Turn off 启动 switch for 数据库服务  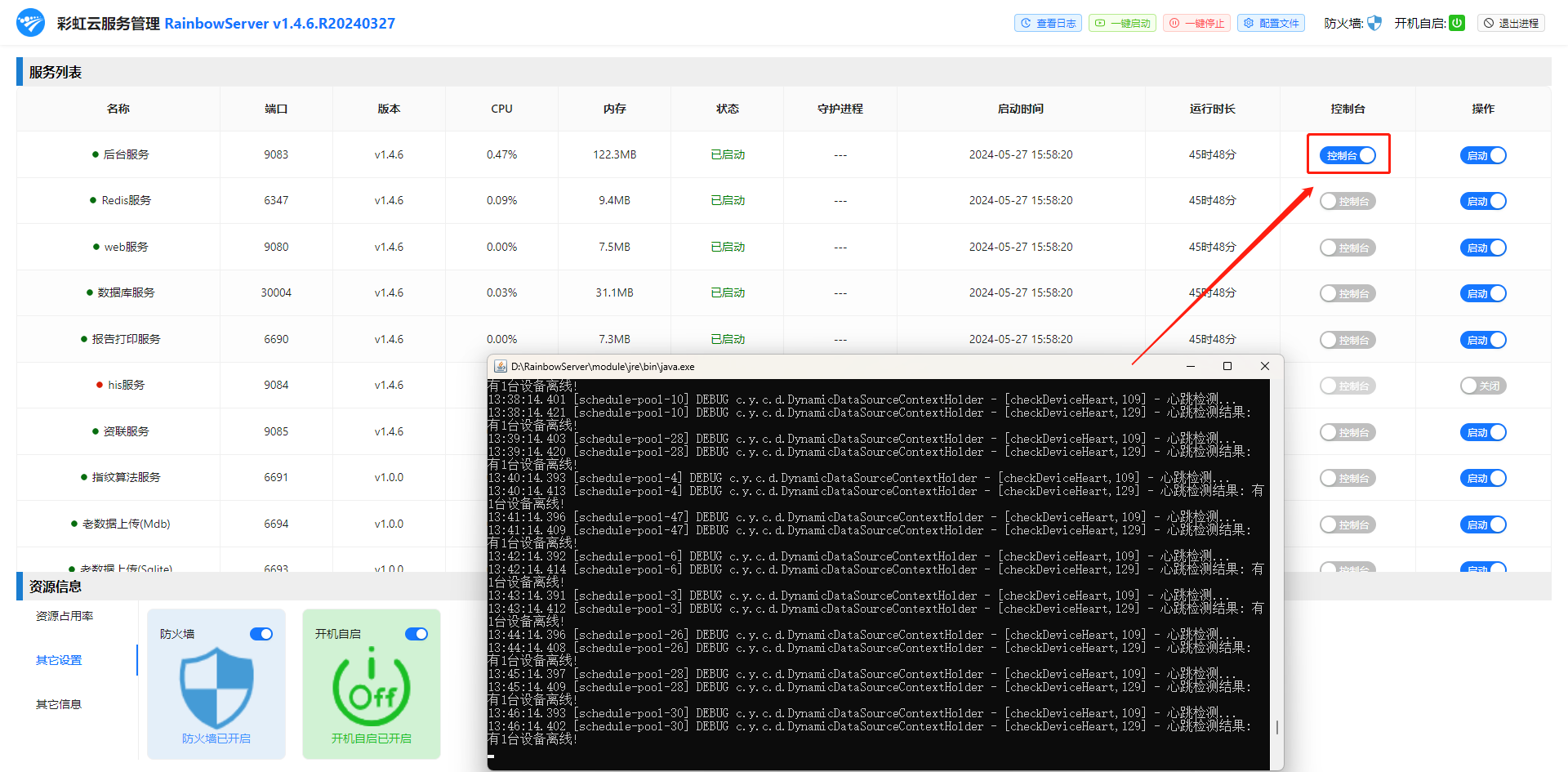point(1483,293)
